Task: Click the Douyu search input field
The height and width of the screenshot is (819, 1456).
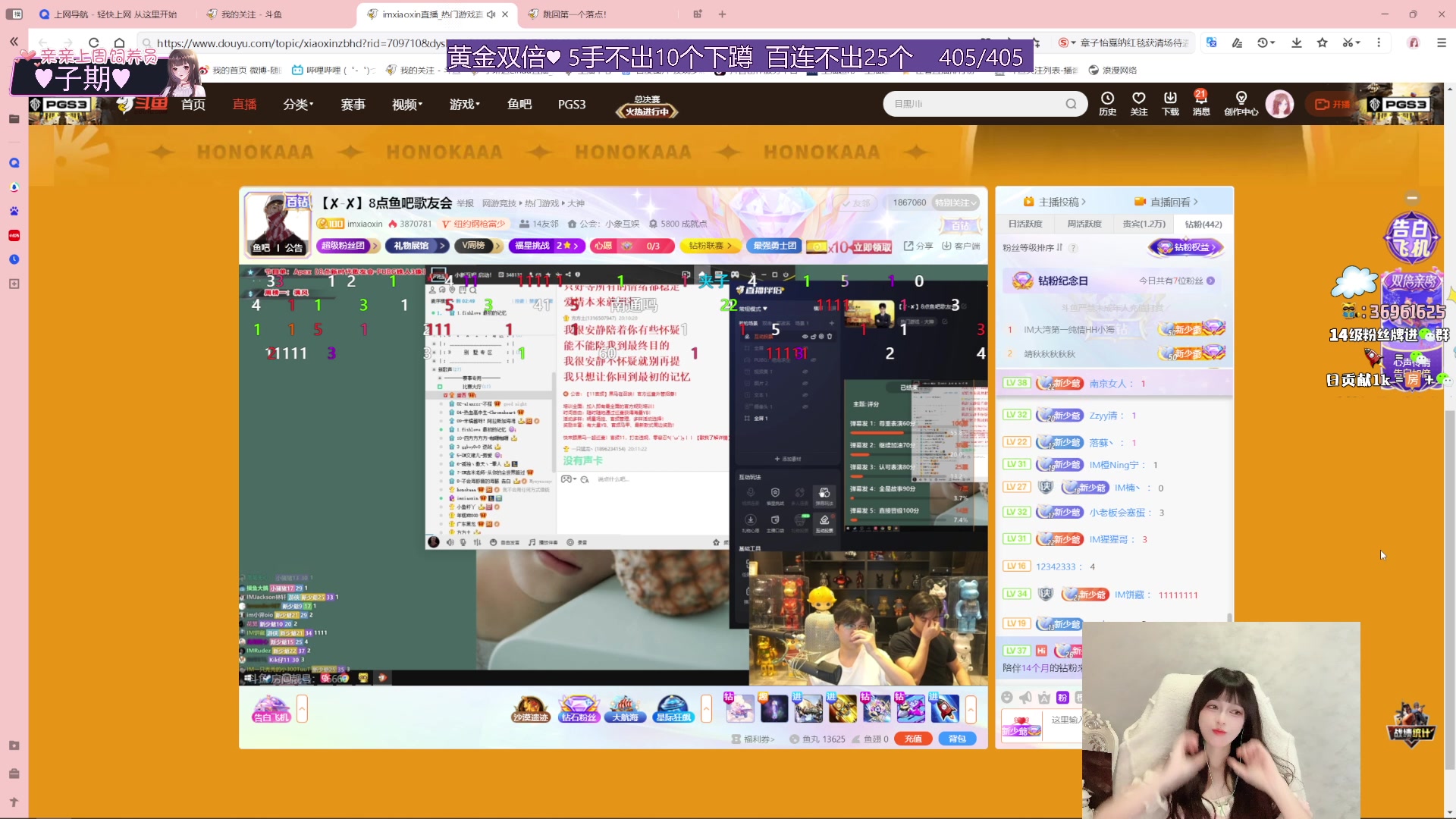Action: pos(974,104)
